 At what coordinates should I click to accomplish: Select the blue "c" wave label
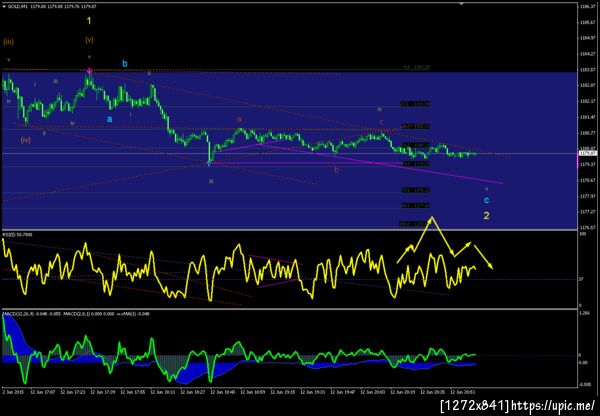pyautogui.click(x=486, y=200)
